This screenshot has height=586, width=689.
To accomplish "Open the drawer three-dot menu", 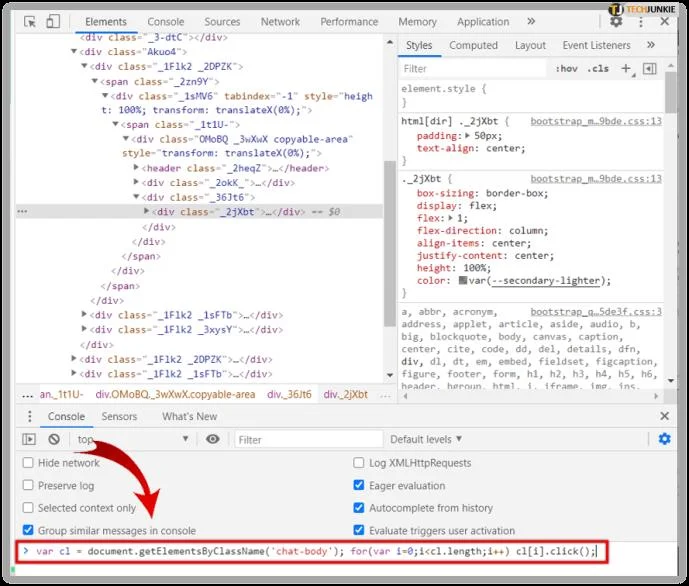I will 29,416.
